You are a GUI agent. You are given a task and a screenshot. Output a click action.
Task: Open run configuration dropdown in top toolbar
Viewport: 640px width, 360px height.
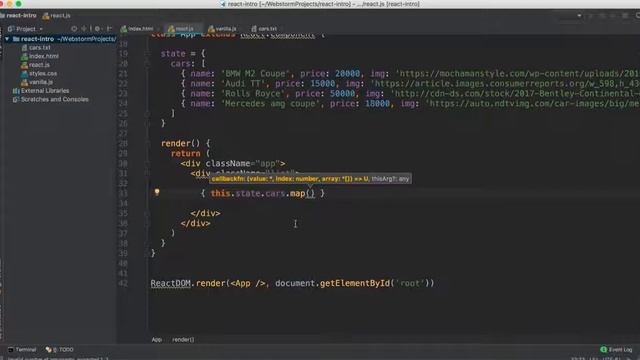579,16
